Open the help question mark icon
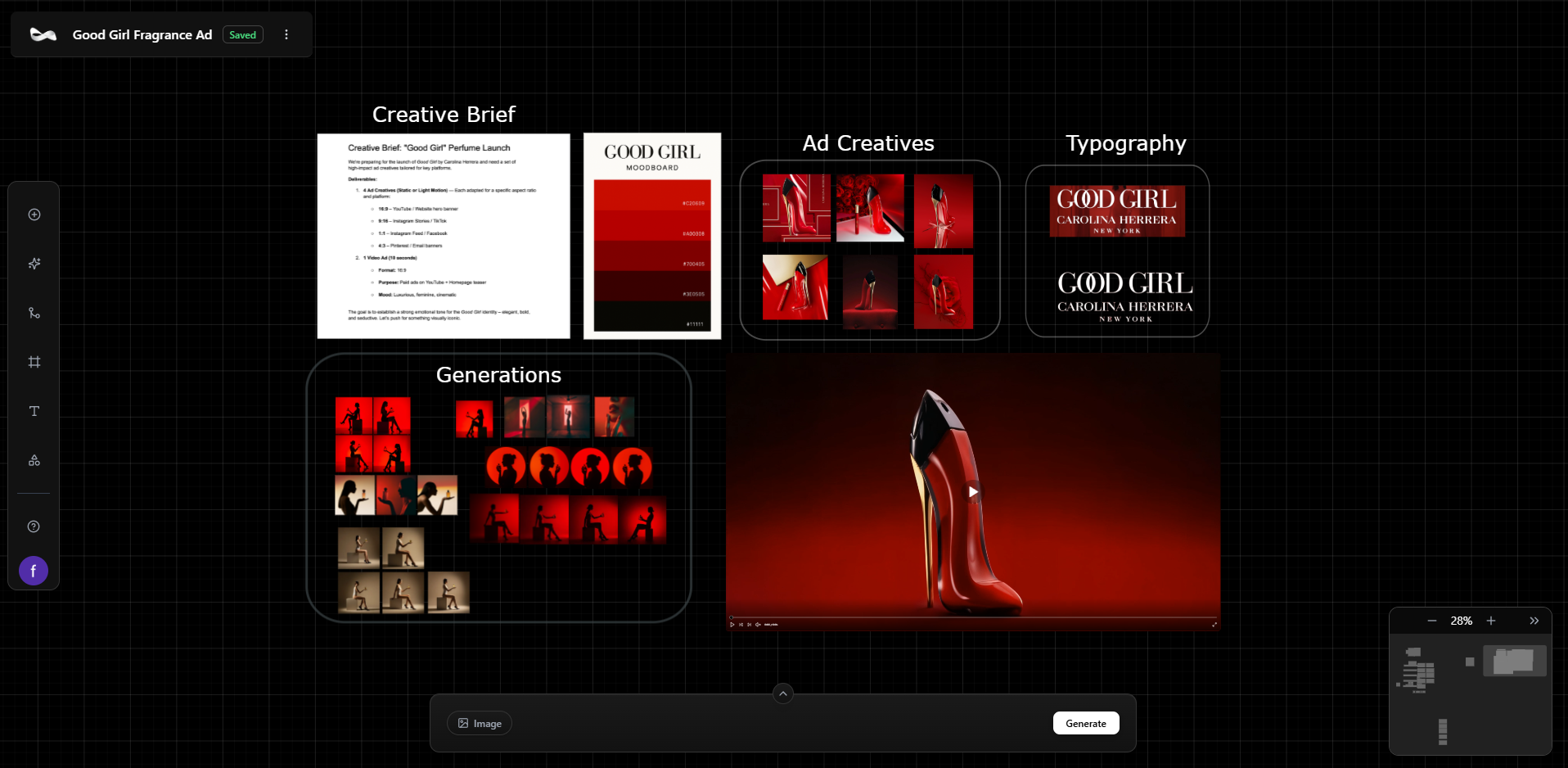 (x=34, y=526)
